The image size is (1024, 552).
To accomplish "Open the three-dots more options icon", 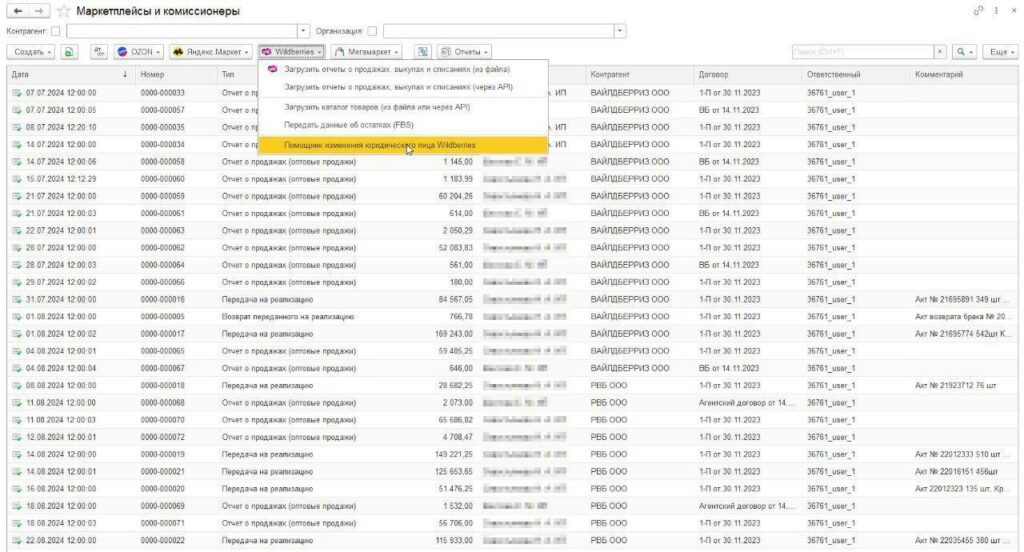I will pos(996,10).
